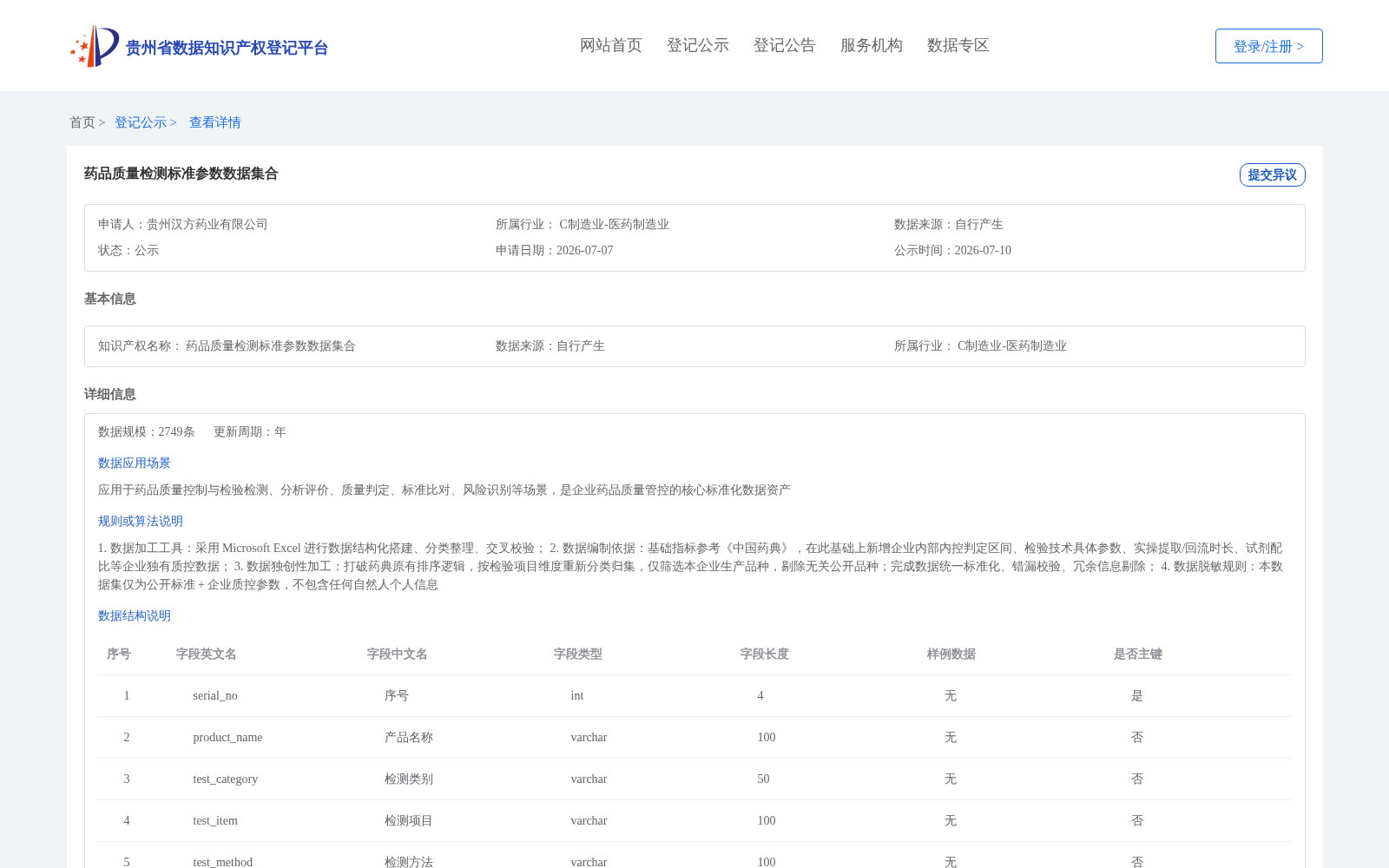Select heading 药品质量检测标准参数数据集合

pyautogui.click(x=181, y=174)
